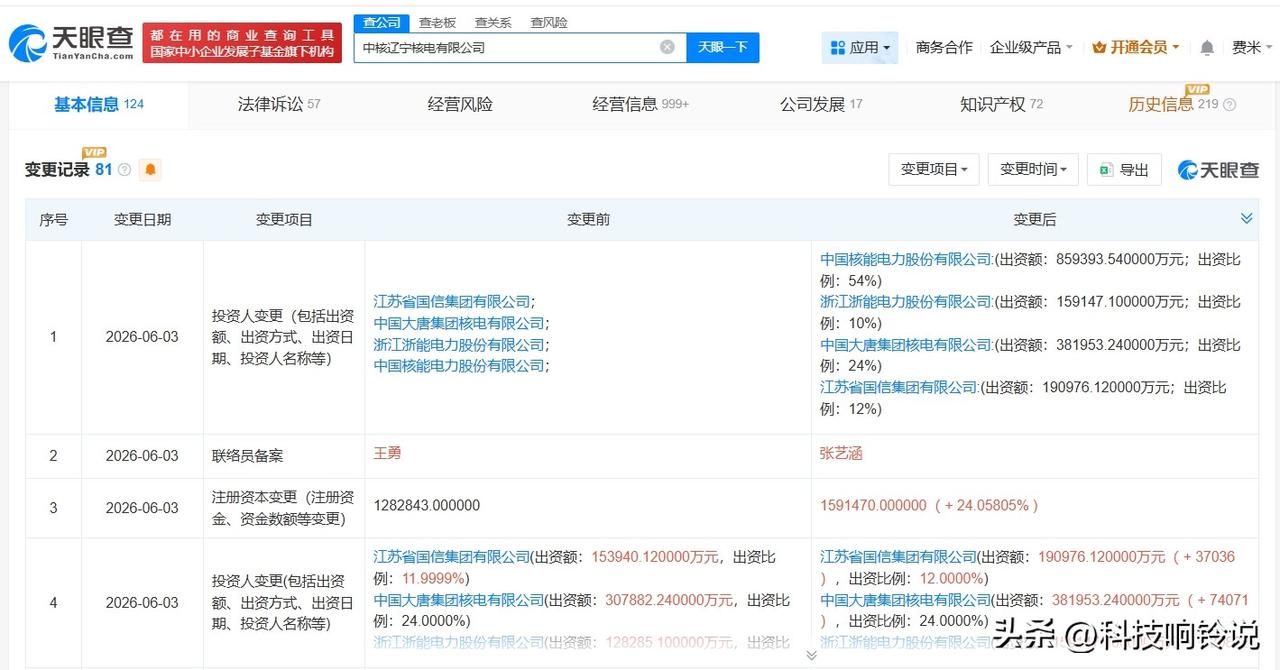Open 江苏省国信集团有限公司 link in row 1 变更后

[x=899, y=387]
